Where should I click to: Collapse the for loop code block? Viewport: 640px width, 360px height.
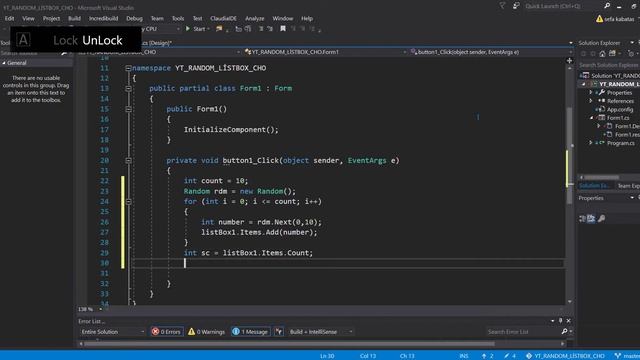[x=128, y=202]
